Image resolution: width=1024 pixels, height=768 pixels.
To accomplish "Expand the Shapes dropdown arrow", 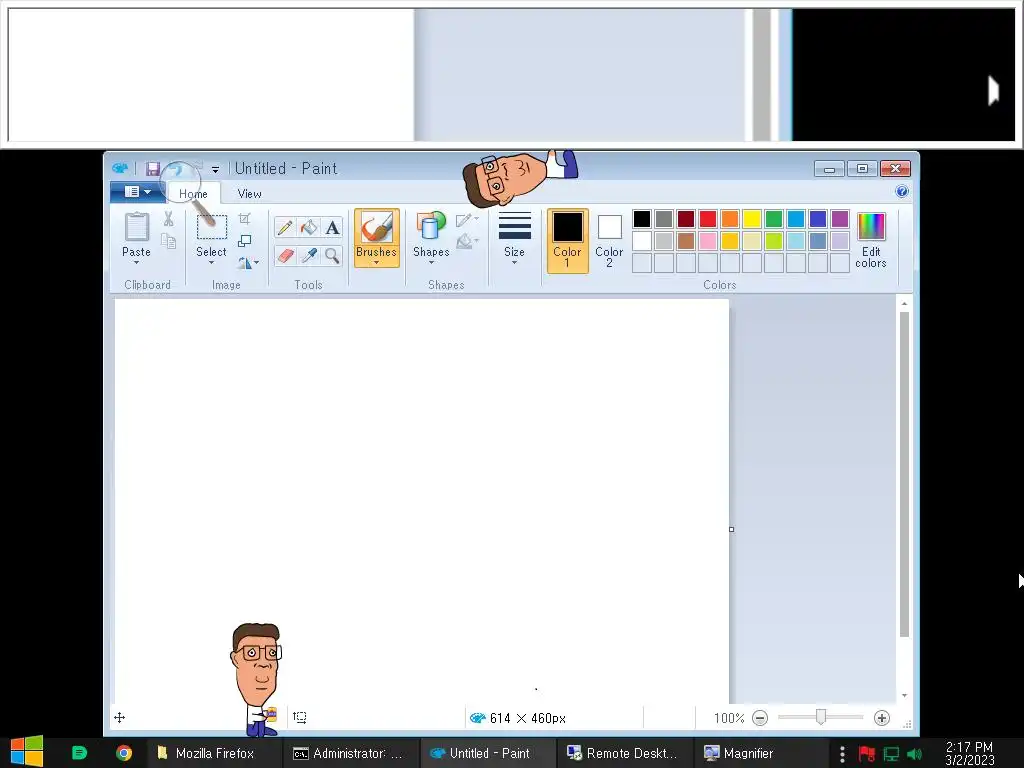I will (431, 263).
